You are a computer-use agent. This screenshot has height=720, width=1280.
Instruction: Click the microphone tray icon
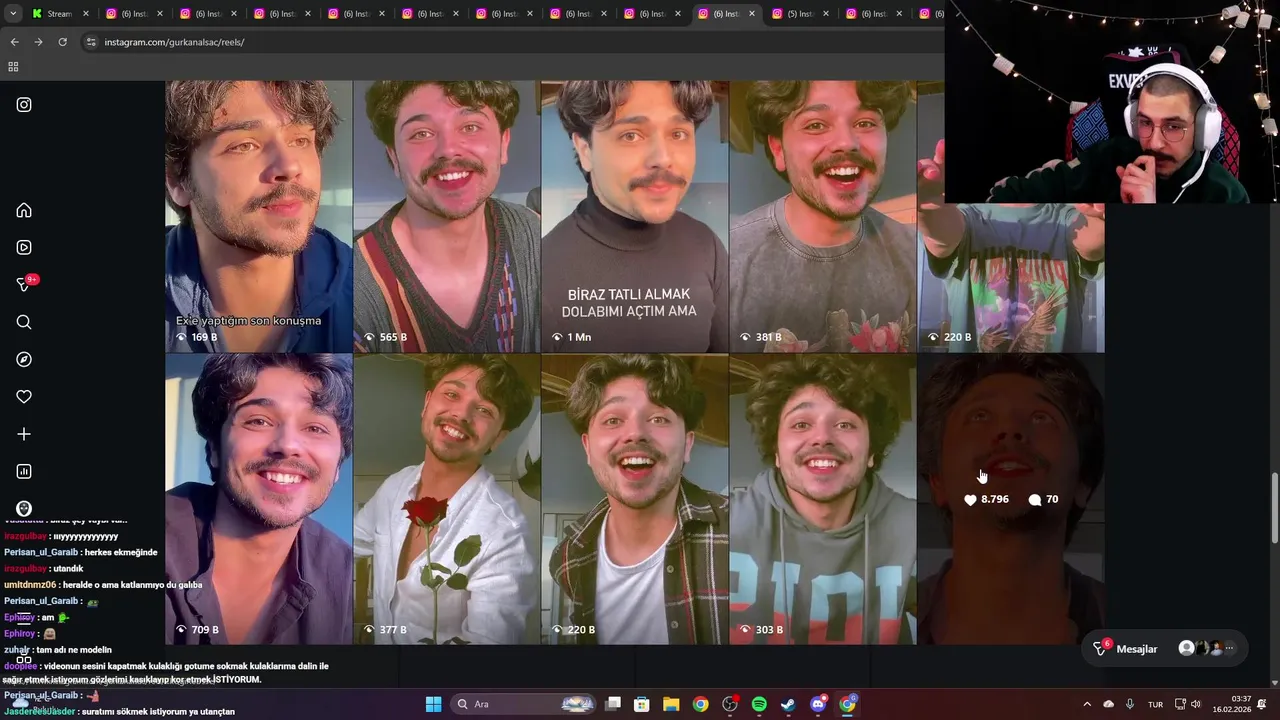1130,704
